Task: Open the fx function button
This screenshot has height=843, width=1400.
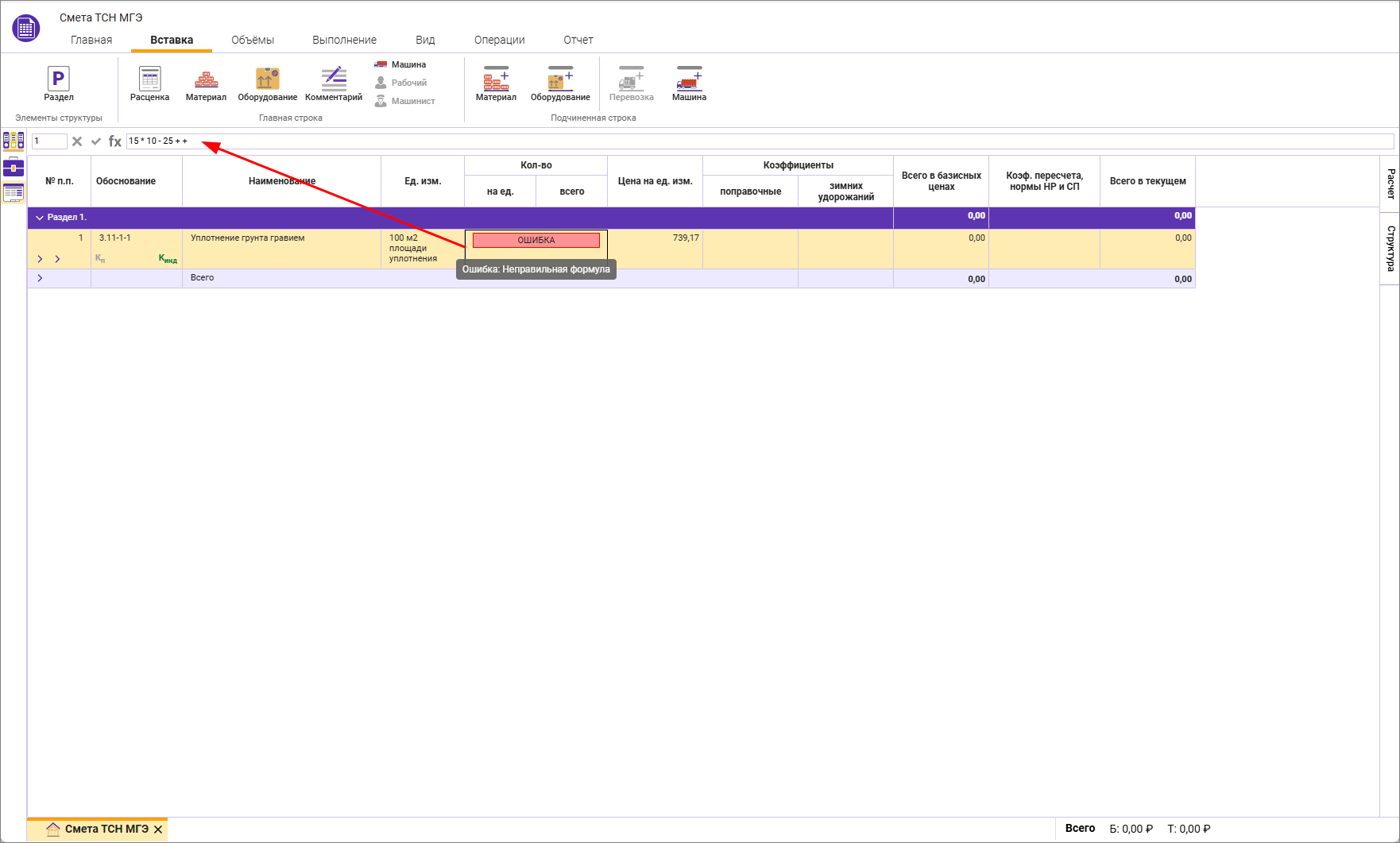Action: 115,141
